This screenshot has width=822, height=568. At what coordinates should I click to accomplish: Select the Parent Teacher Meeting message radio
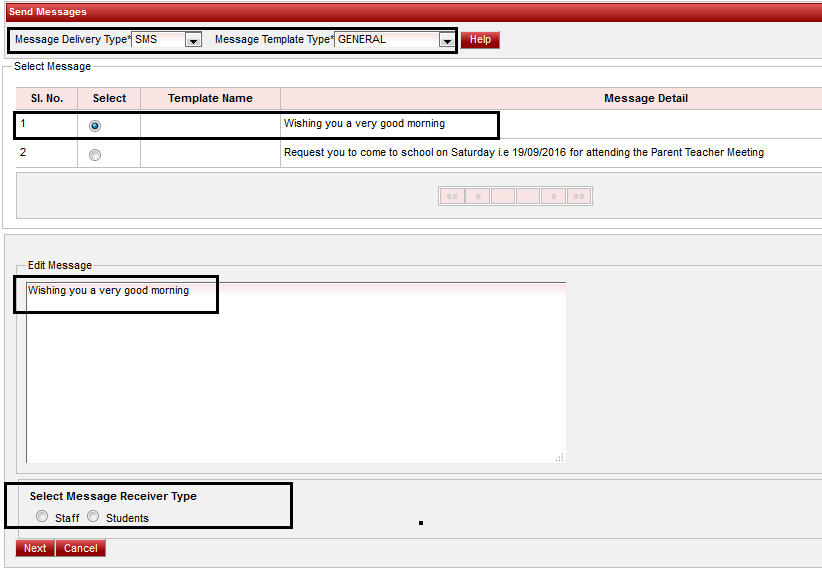click(x=95, y=155)
